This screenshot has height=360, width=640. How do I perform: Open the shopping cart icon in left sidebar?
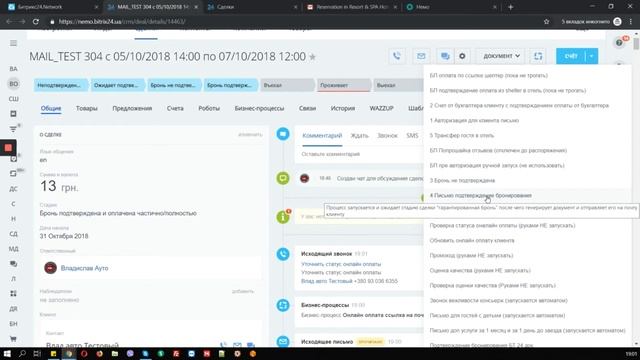pyautogui.click(x=13, y=339)
